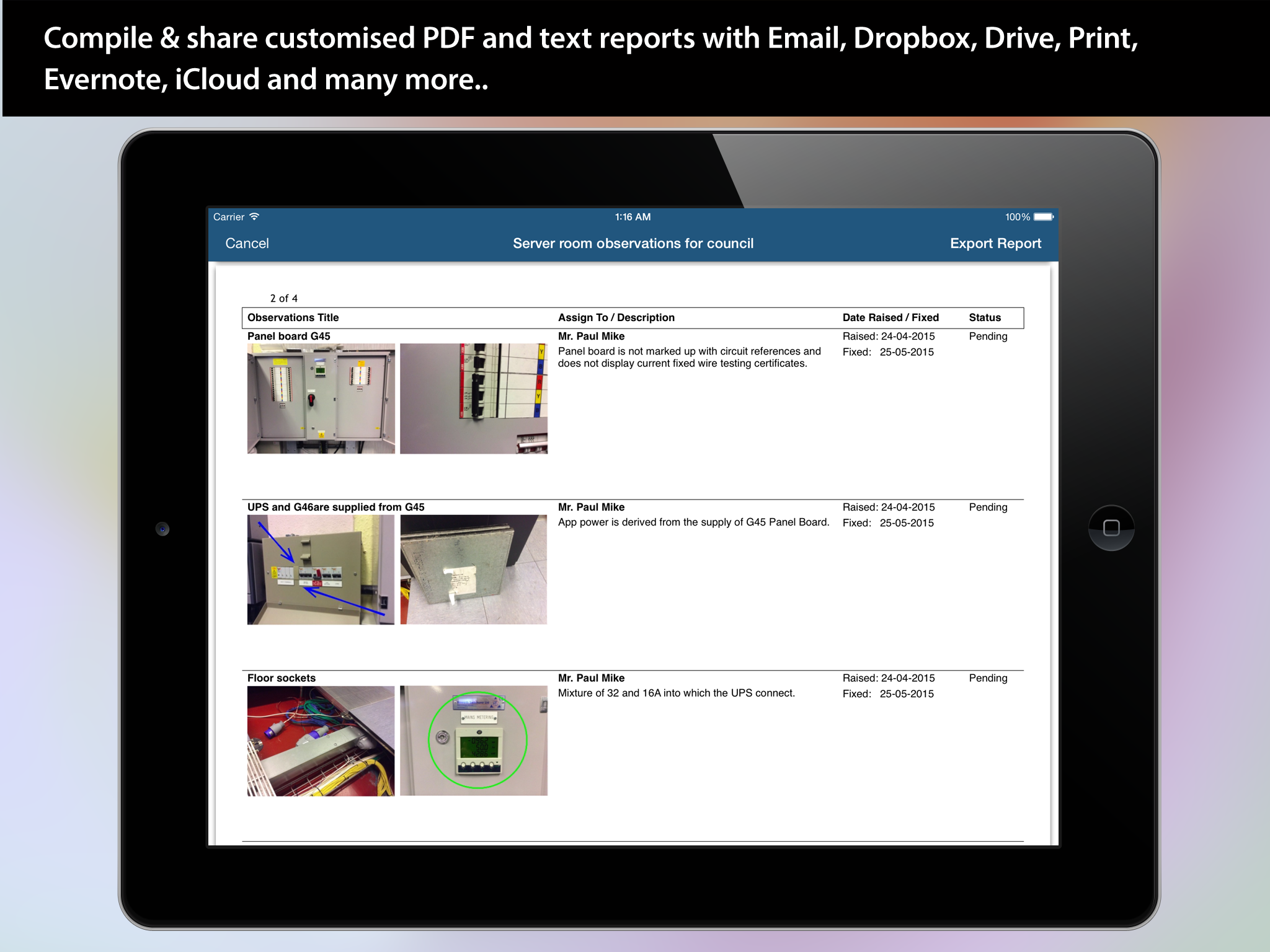
Task: Select the Status column header
Action: tap(985, 317)
